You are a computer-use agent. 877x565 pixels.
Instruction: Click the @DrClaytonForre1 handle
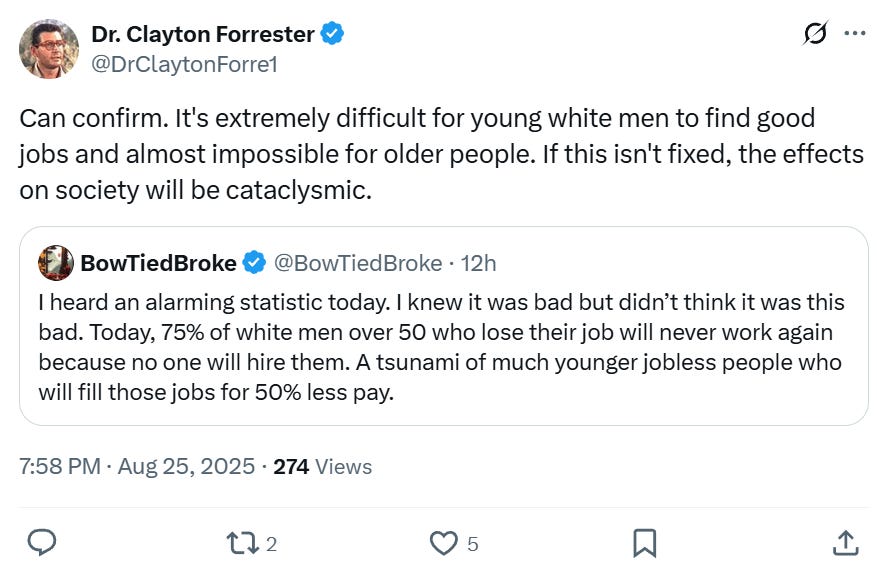tap(184, 63)
